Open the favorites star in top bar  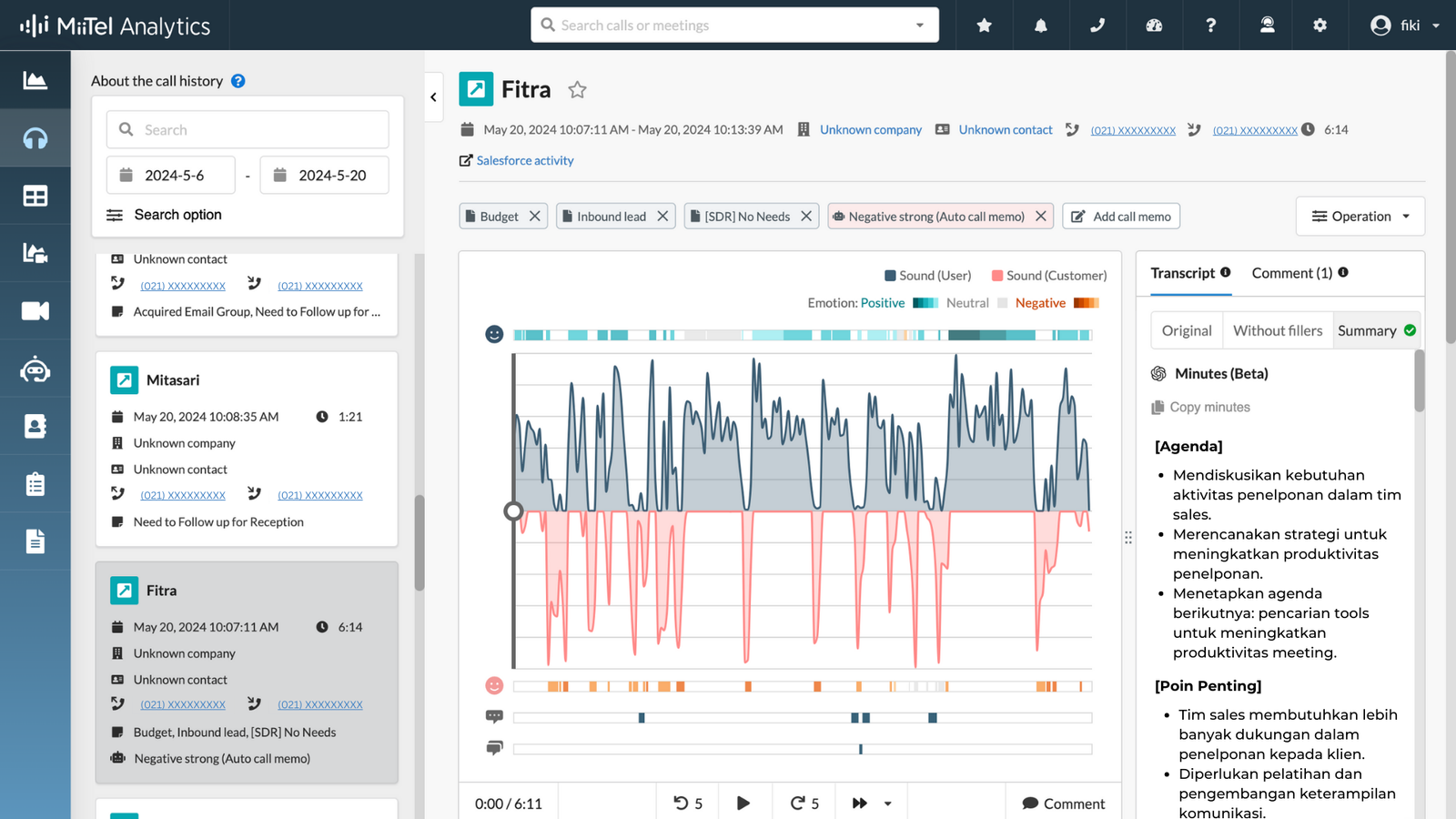pos(984,25)
